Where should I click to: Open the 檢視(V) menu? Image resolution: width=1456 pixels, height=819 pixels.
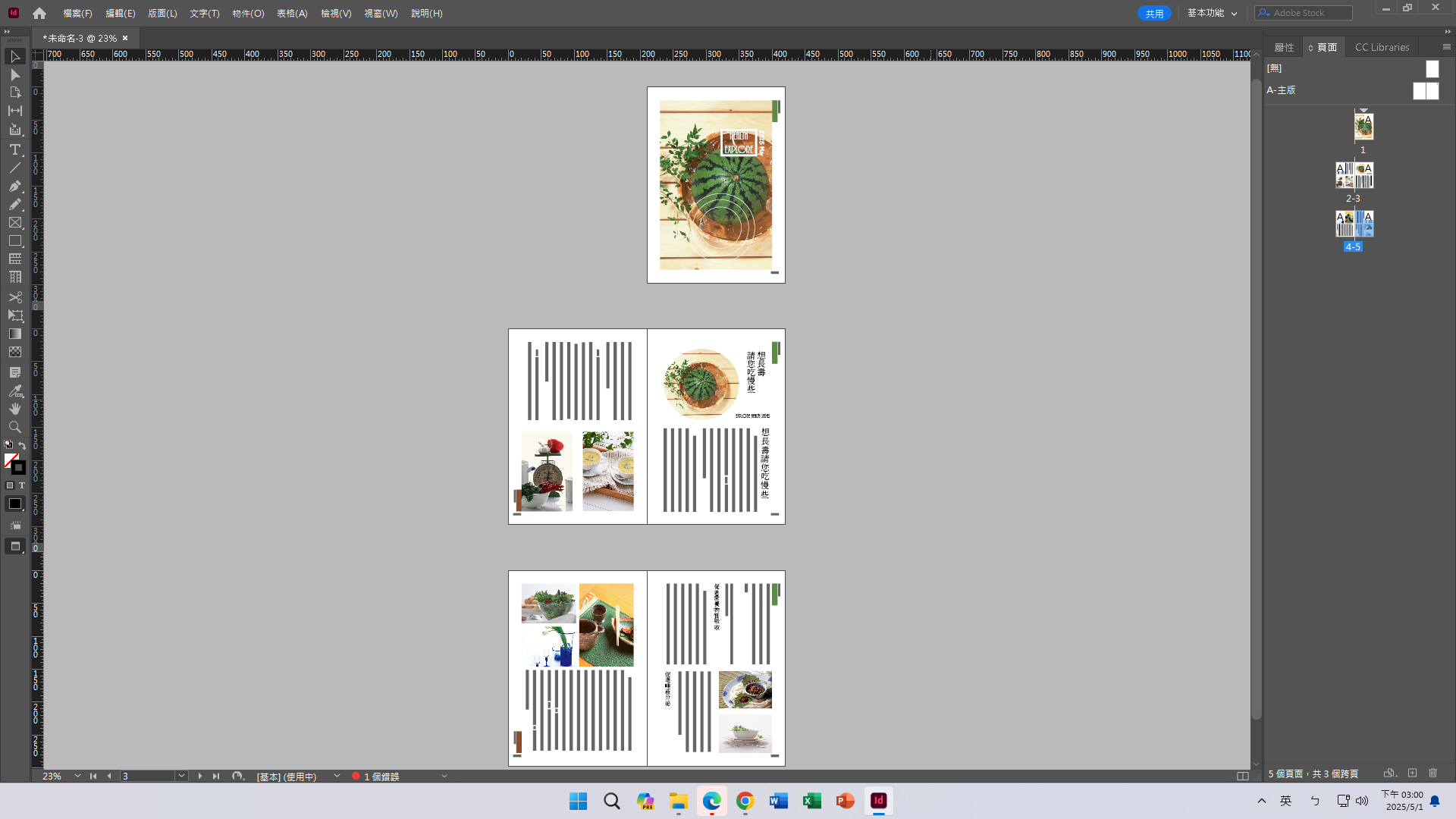(336, 13)
